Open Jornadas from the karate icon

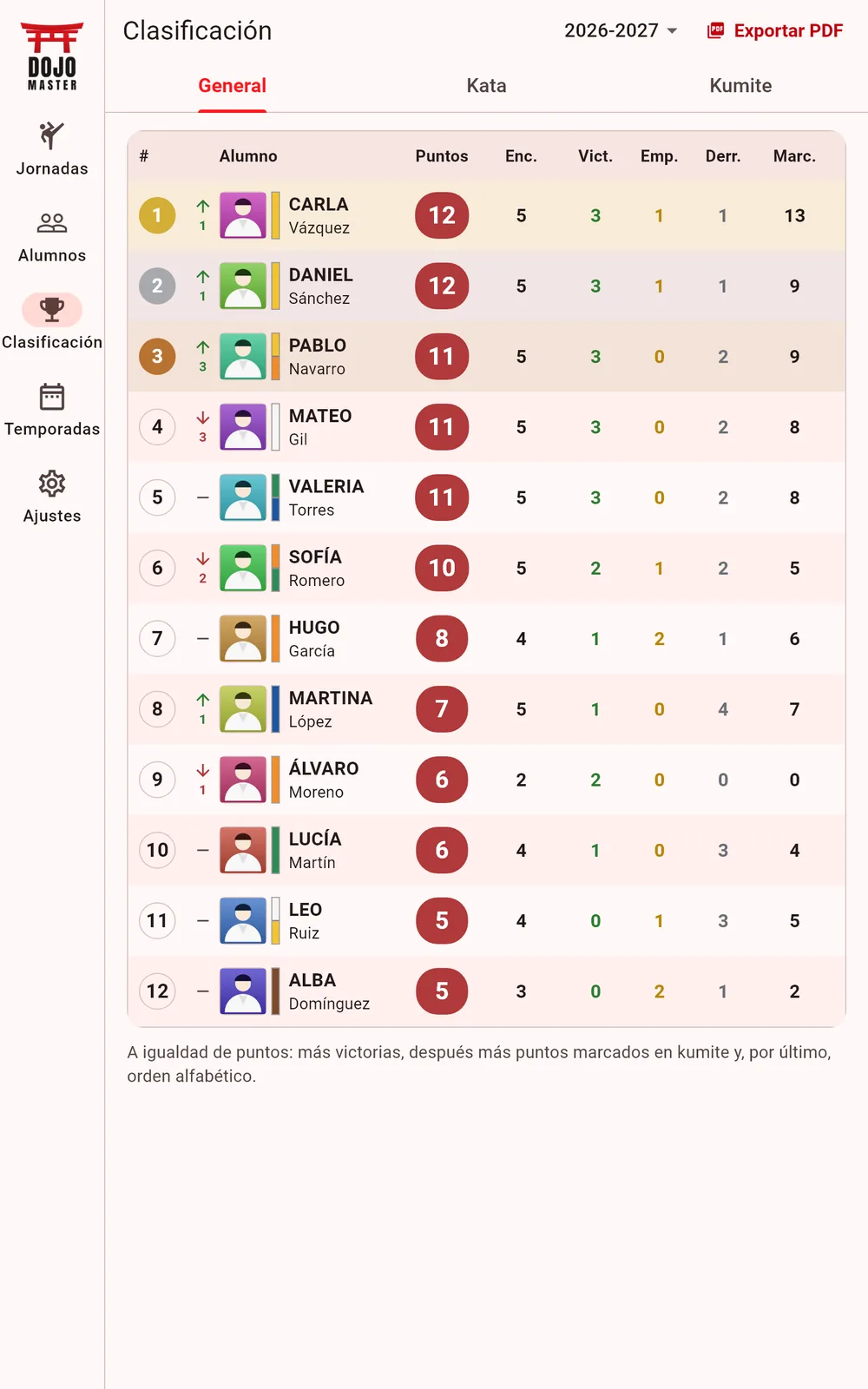52,135
